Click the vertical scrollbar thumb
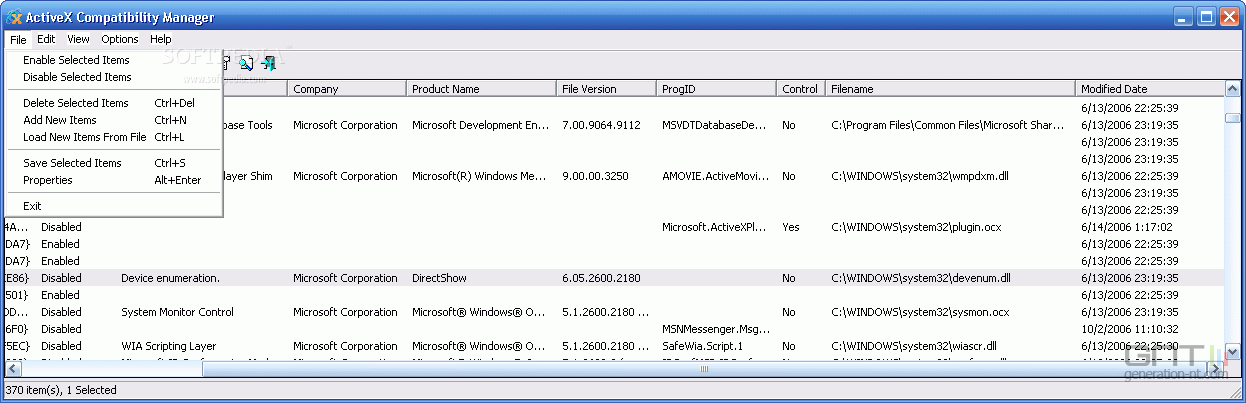1246x403 pixels. (x=1233, y=118)
